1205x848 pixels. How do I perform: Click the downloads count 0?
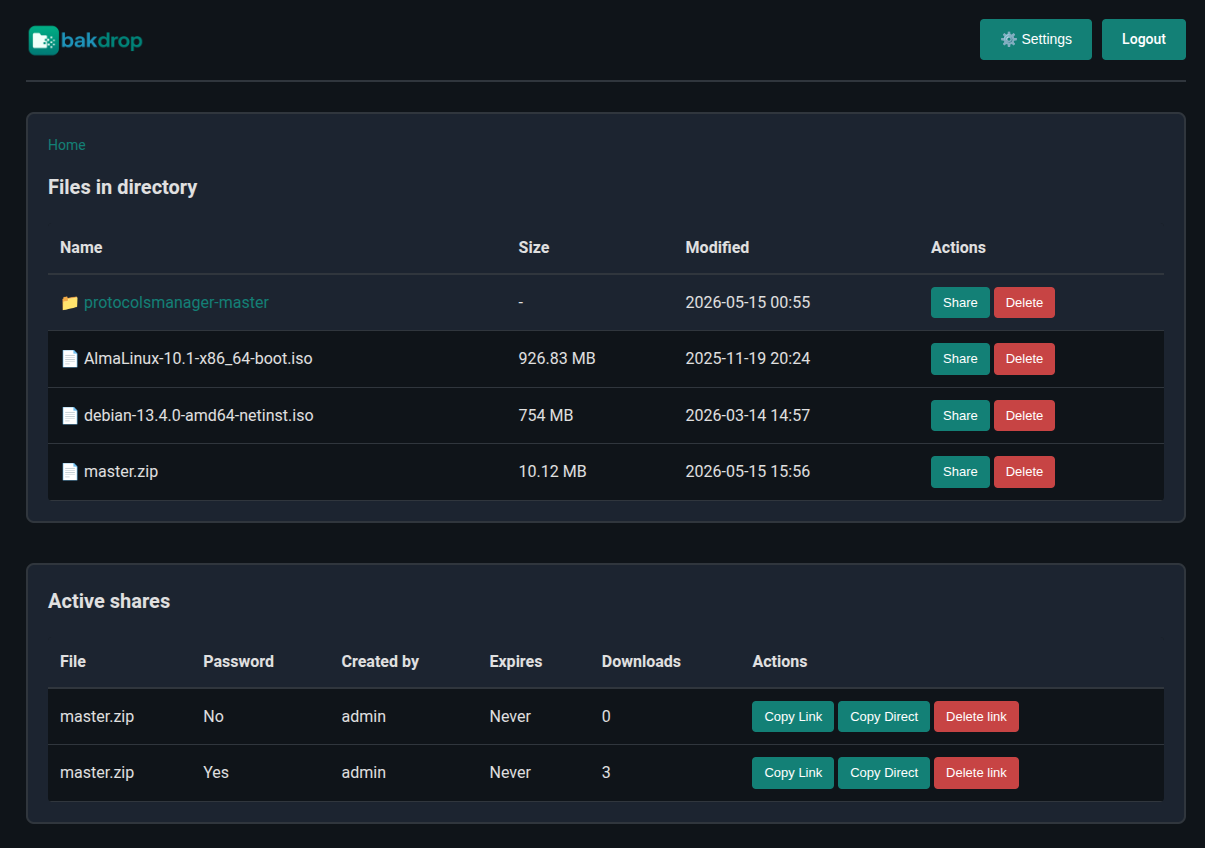(x=606, y=716)
